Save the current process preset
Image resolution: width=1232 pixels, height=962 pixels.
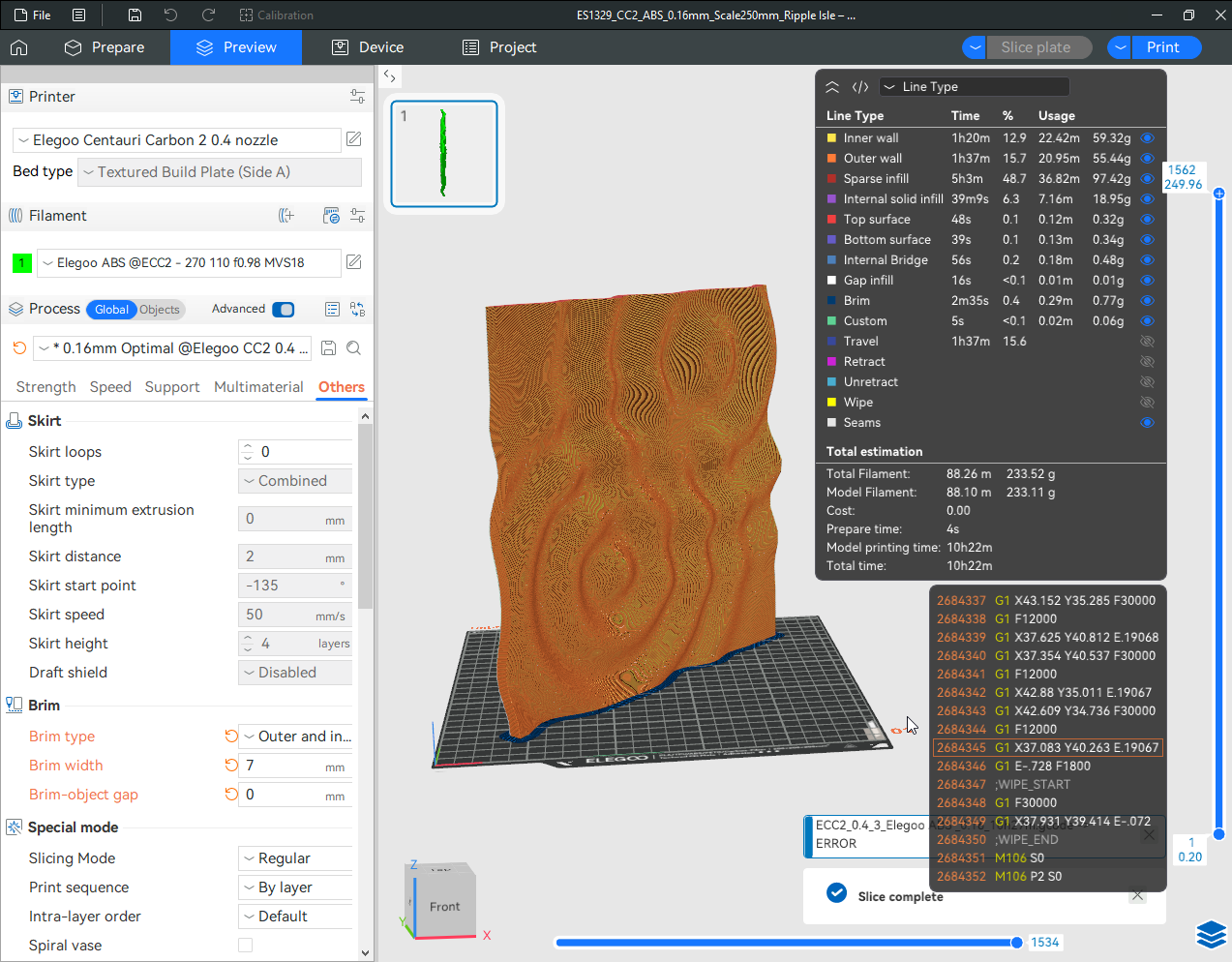click(x=329, y=348)
